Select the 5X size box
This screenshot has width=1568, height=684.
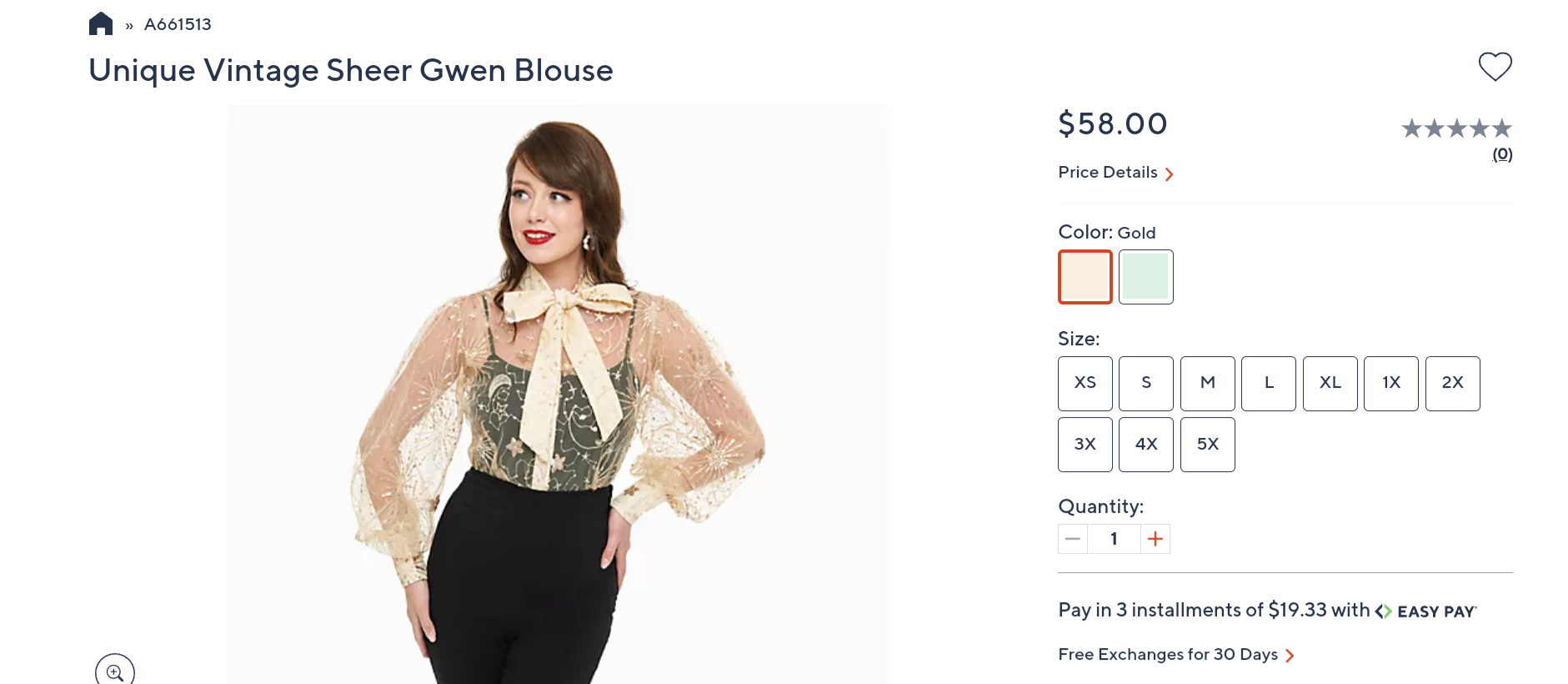[1208, 445]
